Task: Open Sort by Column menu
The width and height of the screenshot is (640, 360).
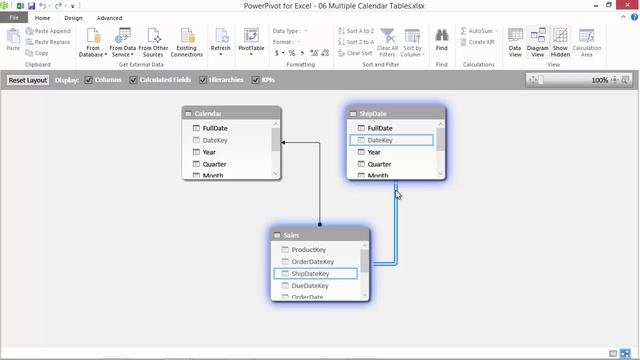Action: tap(412, 42)
